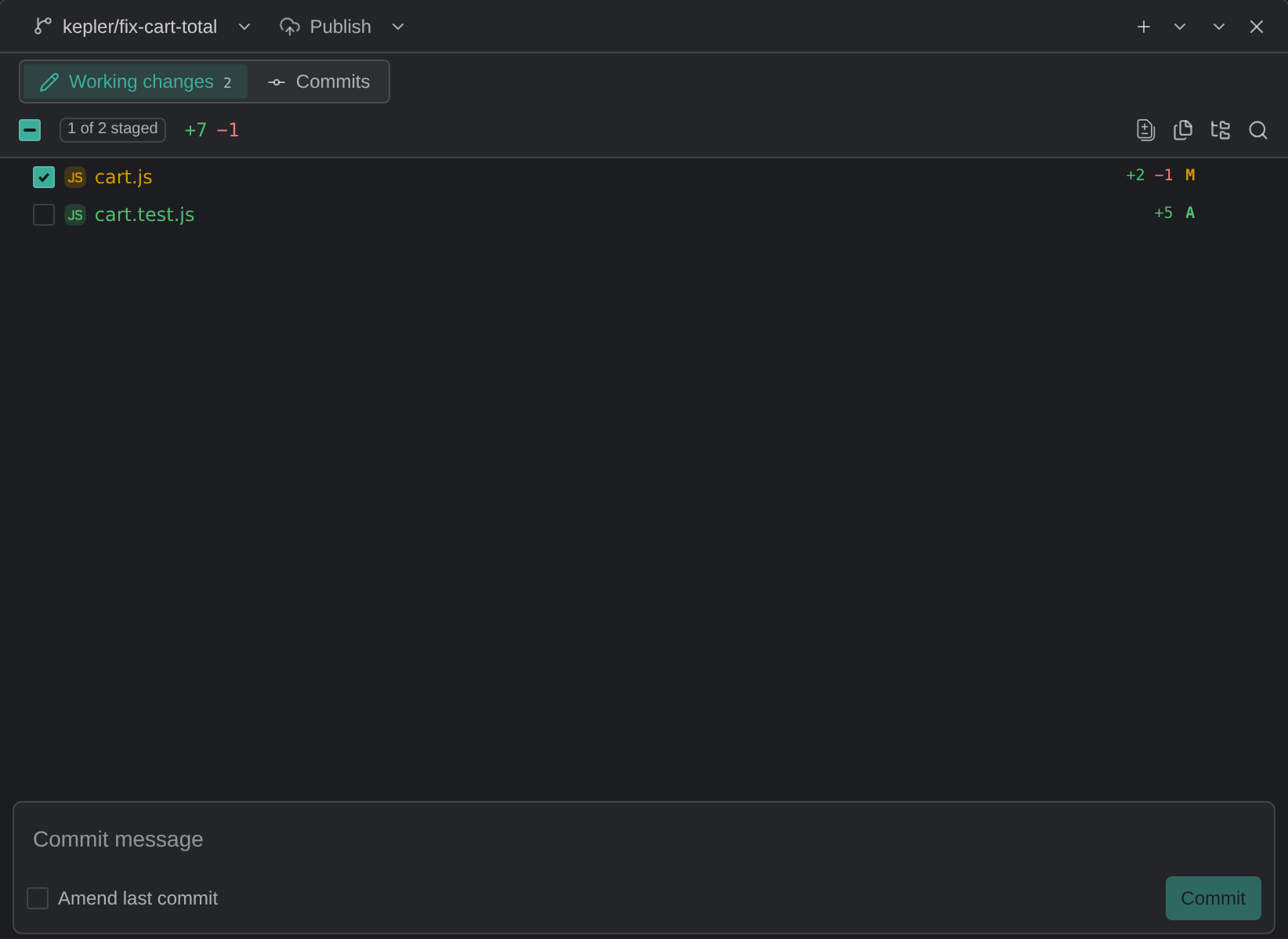Enable the Amend last commit checkbox
The height and width of the screenshot is (939, 1288).
click(x=38, y=898)
